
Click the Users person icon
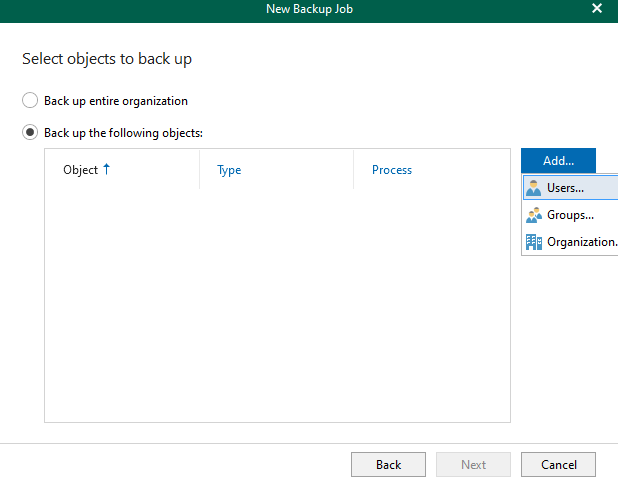coord(533,188)
